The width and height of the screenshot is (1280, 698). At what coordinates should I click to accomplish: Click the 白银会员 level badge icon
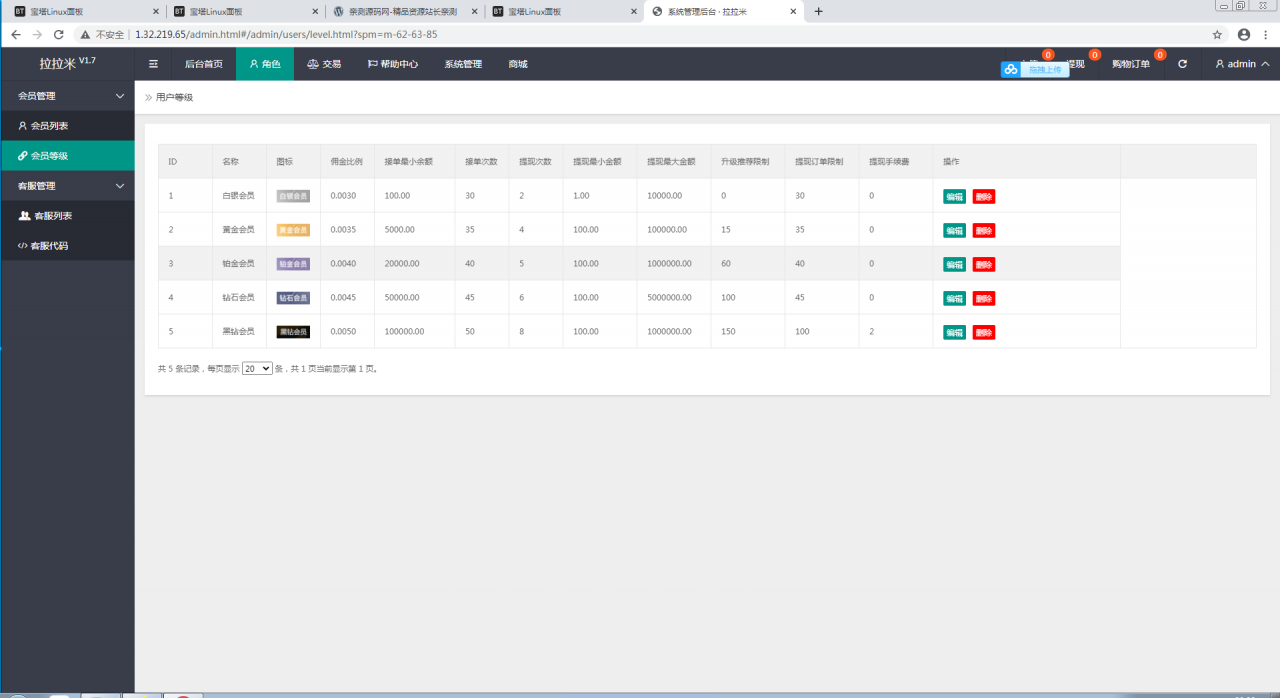293,196
